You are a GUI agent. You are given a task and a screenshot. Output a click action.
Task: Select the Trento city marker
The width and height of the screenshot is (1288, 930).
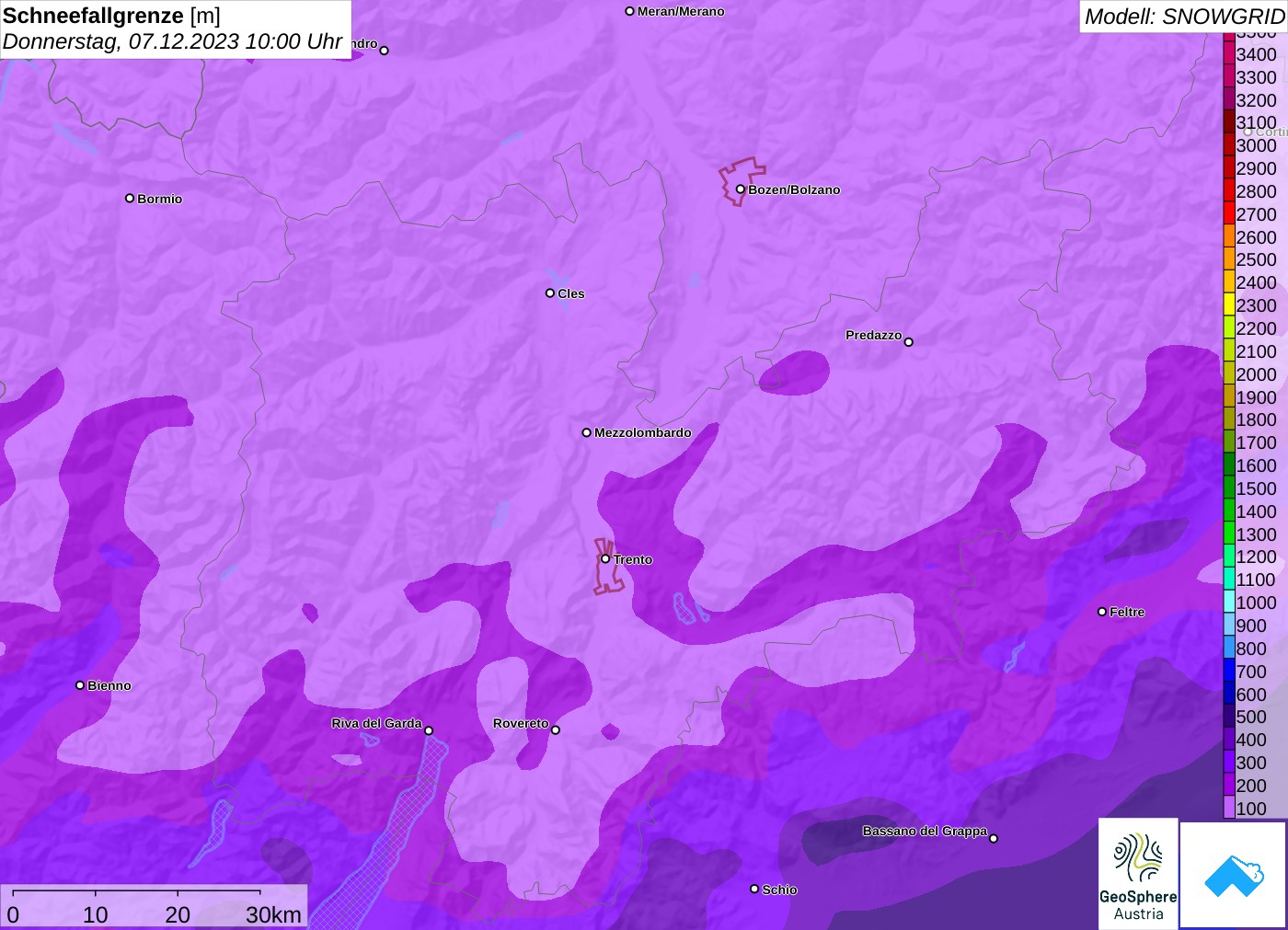[x=605, y=559]
